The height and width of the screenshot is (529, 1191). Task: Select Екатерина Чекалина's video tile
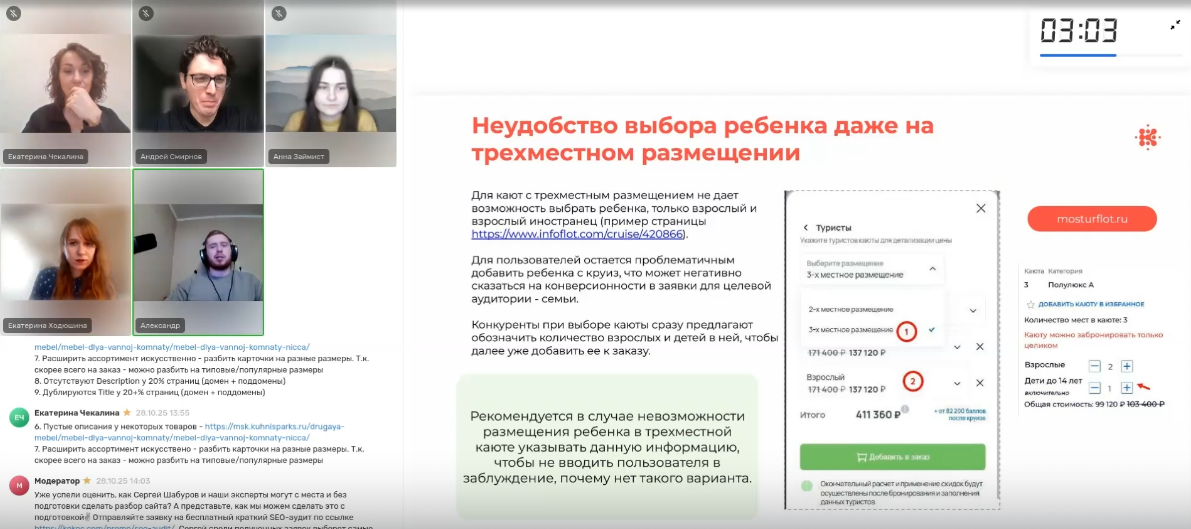coord(65,84)
